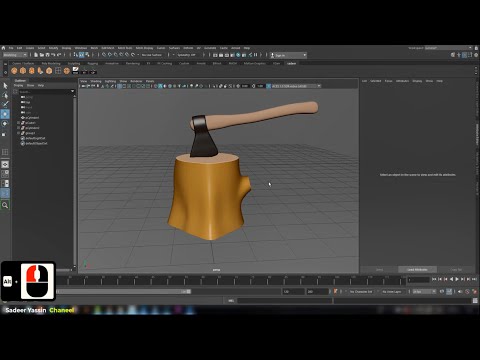Open animation preferences icon beside auto key
480x360 pixels.
474,292
